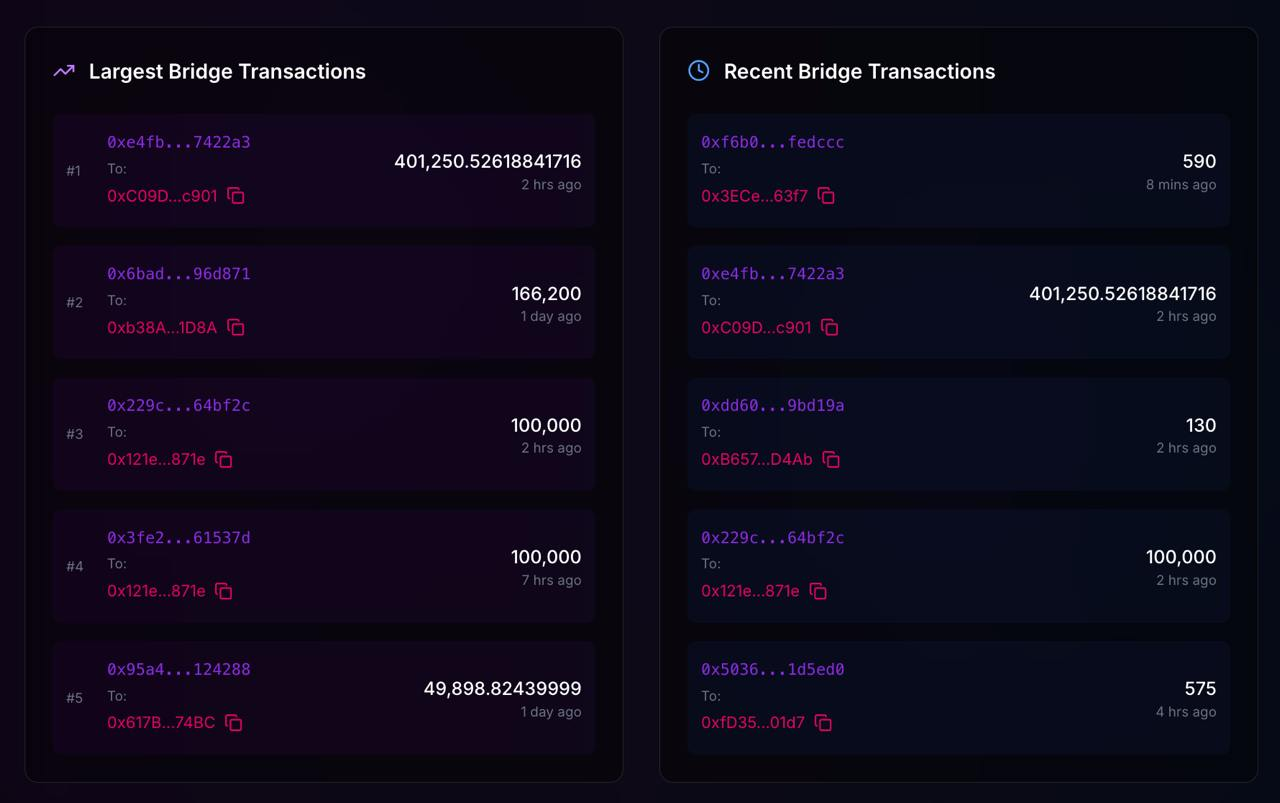Open transaction 0xf6b0...fedccc
Image resolution: width=1280 pixels, height=803 pixels.
(x=773, y=142)
